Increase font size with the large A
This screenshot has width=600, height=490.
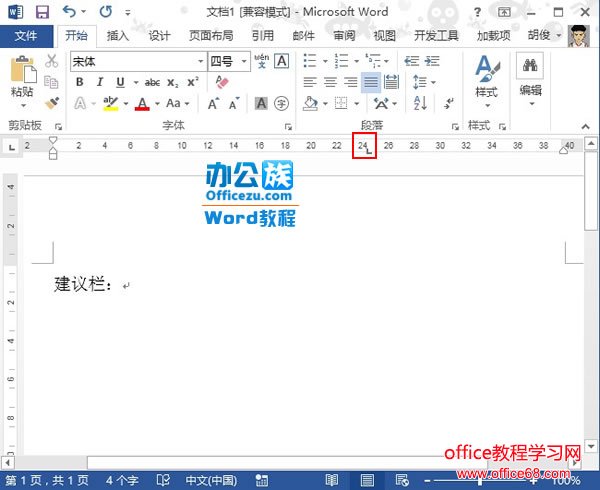[x=213, y=103]
